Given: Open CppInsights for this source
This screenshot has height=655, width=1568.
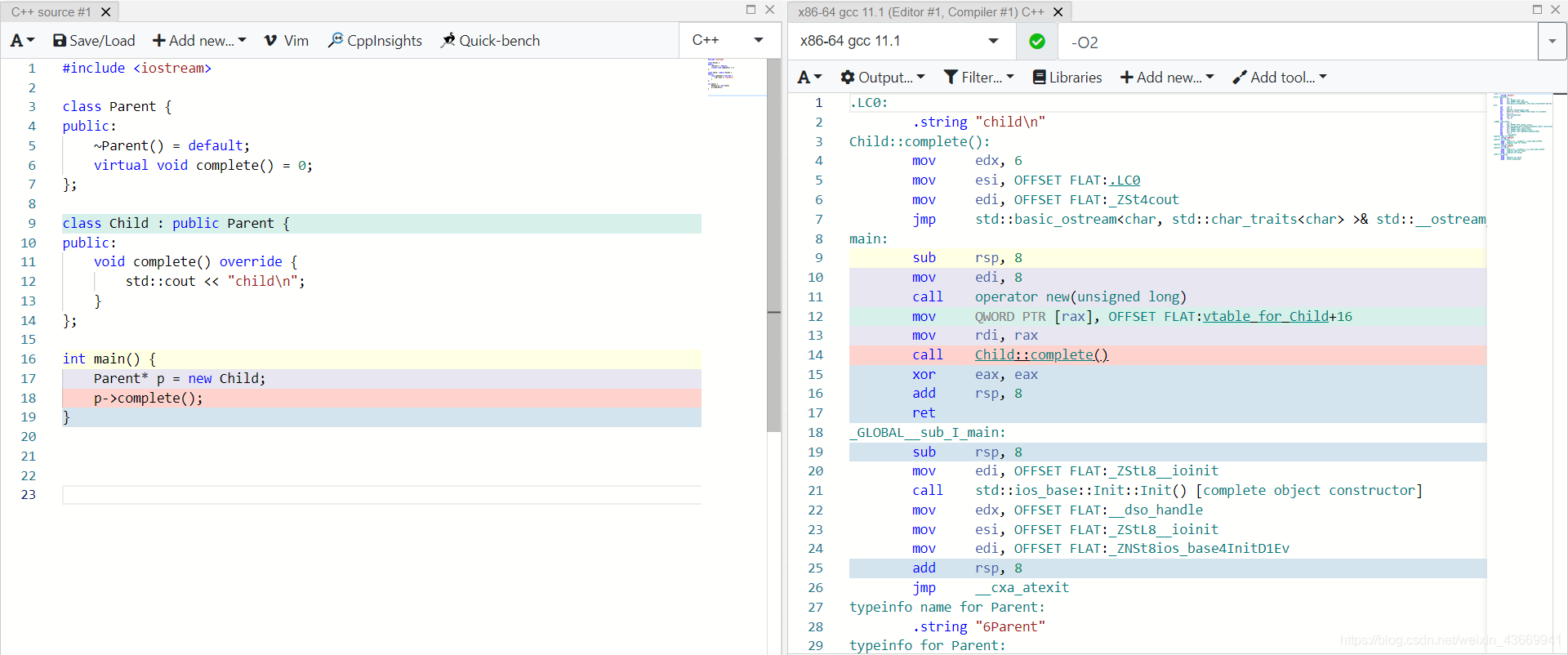Looking at the screenshot, I should pos(376,41).
